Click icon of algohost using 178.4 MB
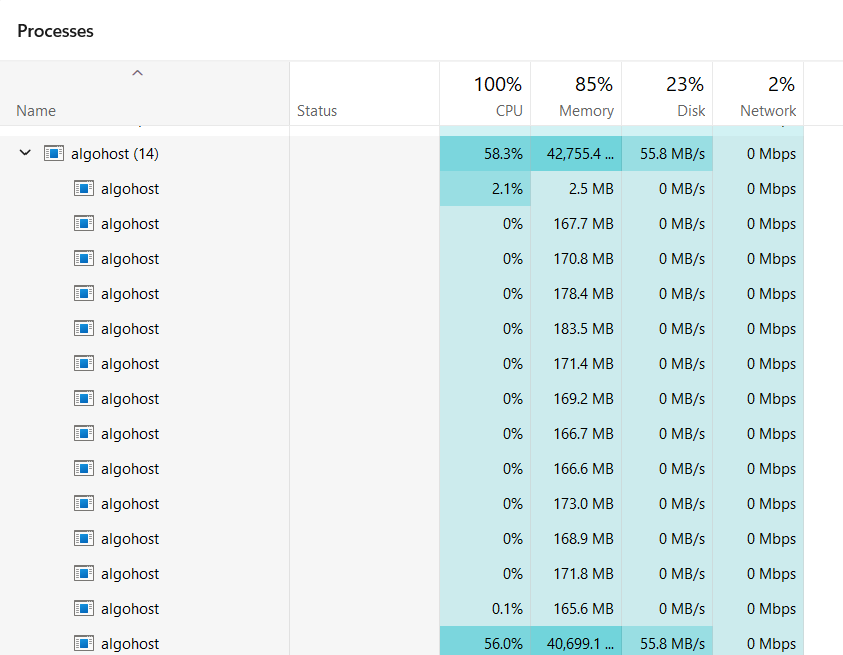Screen dimensions: 843x655 click(84, 294)
